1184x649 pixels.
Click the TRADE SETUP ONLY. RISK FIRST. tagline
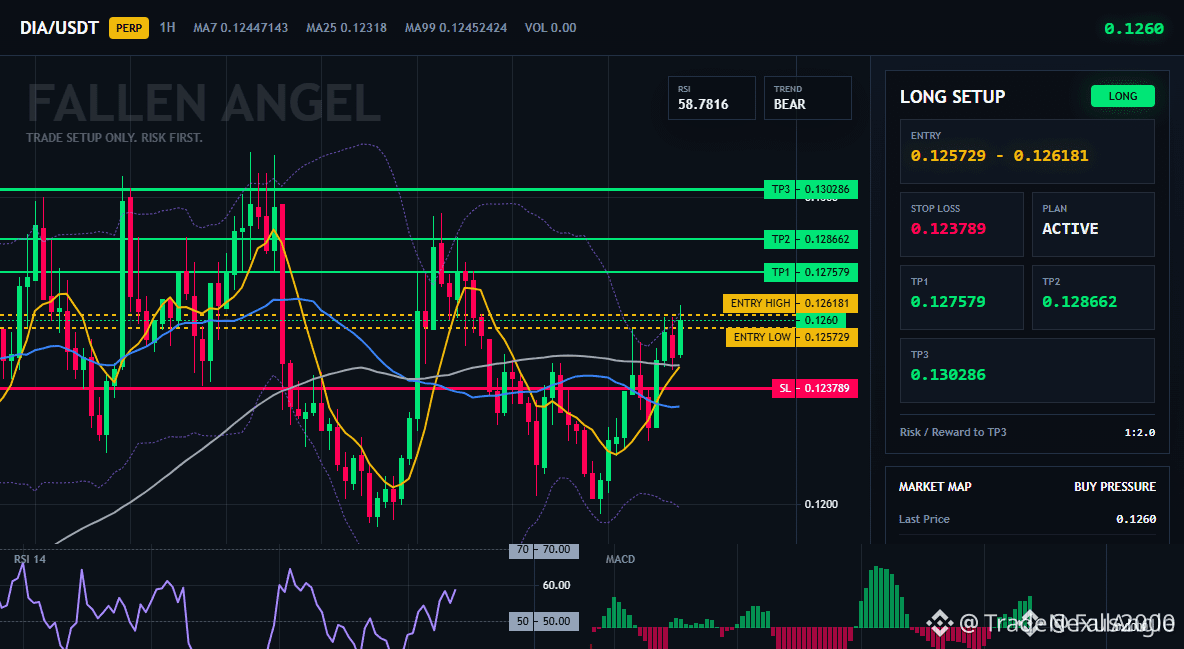coord(114,138)
